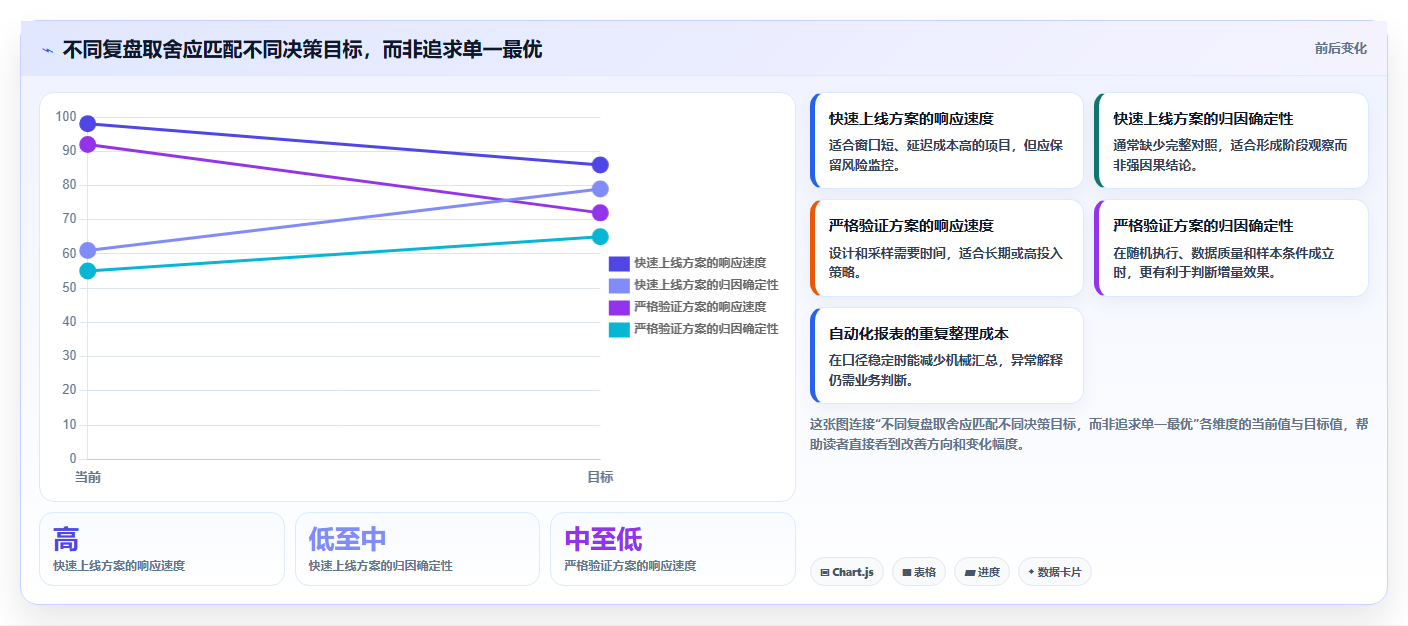The width and height of the screenshot is (1408, 626).
Task: Click legend text 快速上线方案的归因确定性
Action: click(706, 285)
